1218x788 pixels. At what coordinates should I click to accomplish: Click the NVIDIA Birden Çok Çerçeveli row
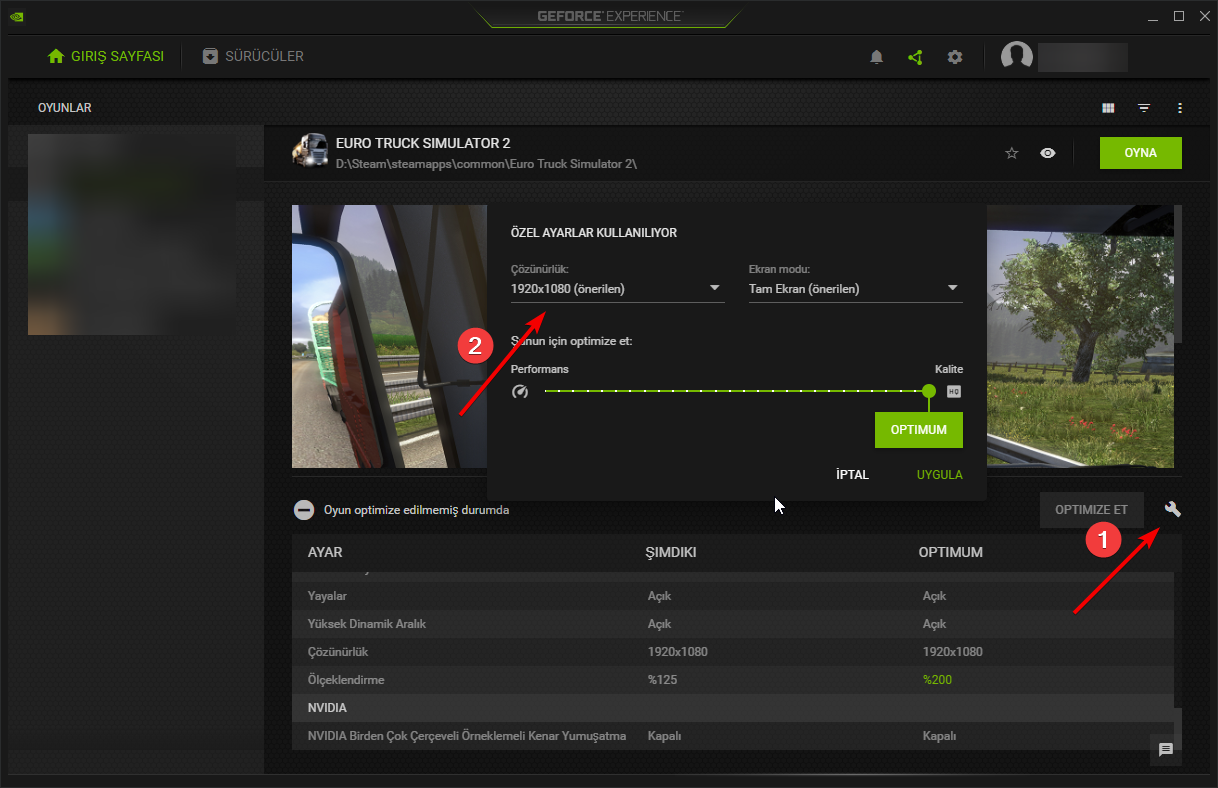coord(732,736)
